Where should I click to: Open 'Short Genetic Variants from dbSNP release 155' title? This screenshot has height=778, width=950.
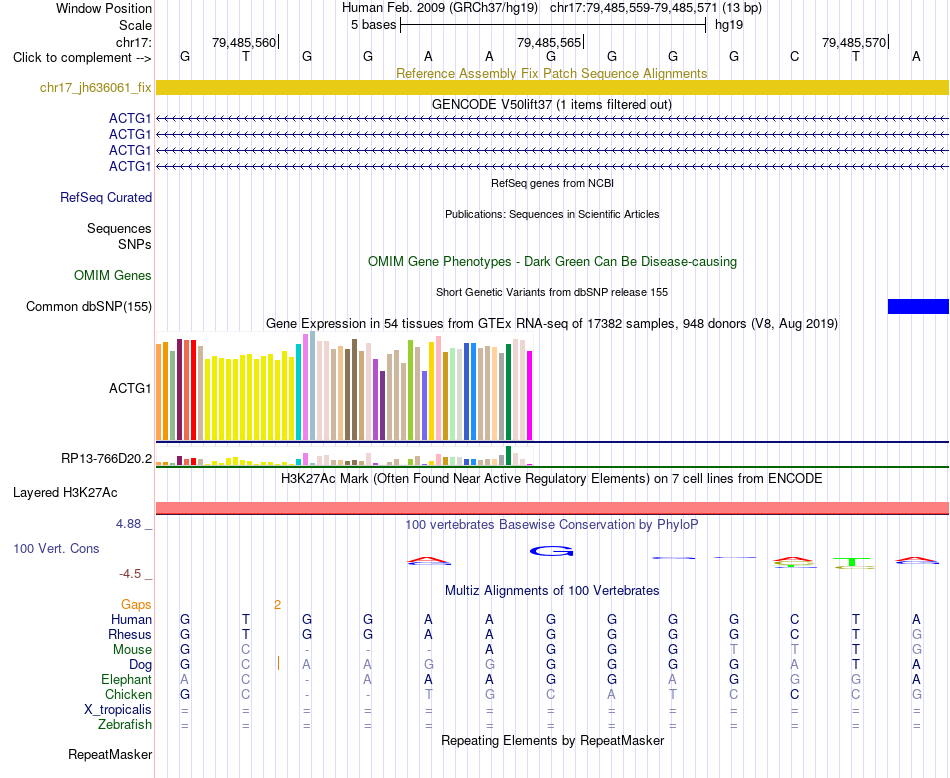pos(552,292)
